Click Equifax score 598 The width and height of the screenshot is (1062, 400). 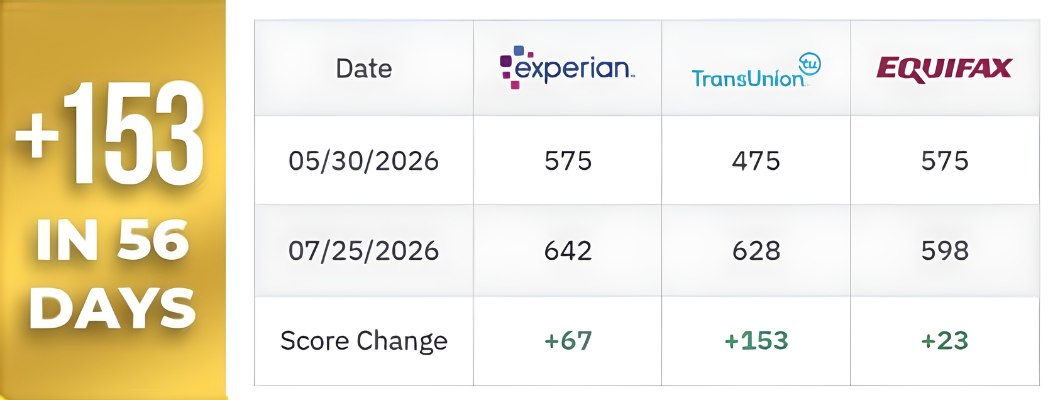pyautogui.click(x=944, y=251)
